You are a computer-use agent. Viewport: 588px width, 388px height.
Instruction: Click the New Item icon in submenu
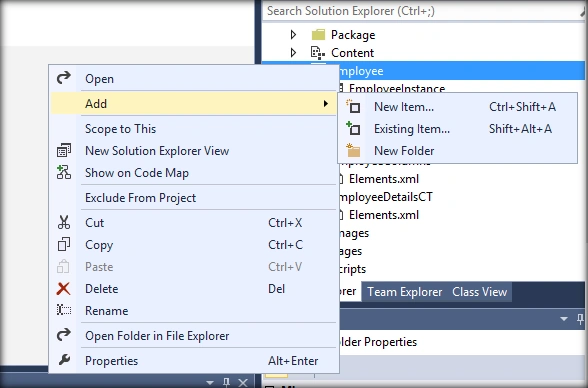[353, 106]
